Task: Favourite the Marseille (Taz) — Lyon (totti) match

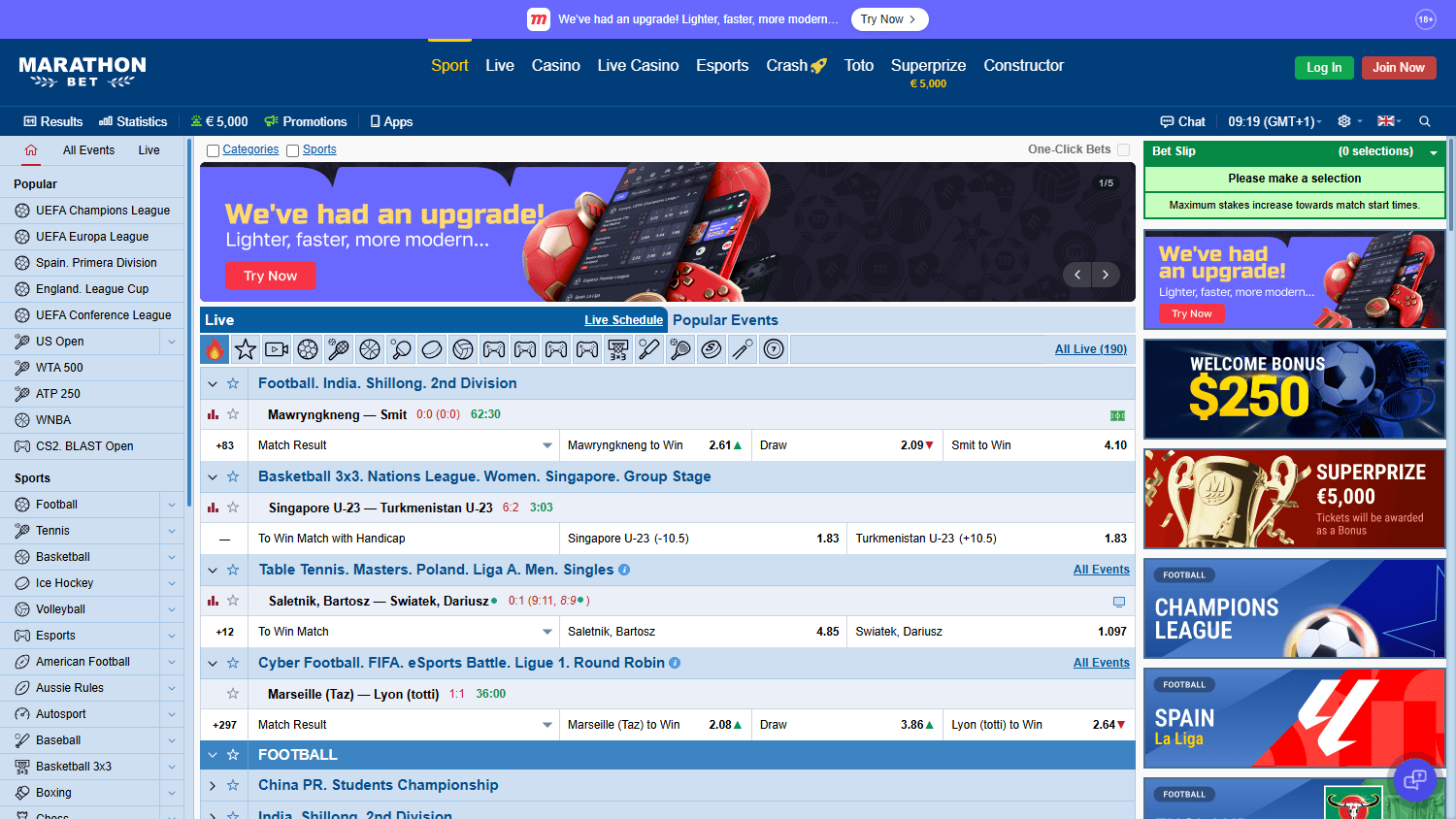Action: 233,694
